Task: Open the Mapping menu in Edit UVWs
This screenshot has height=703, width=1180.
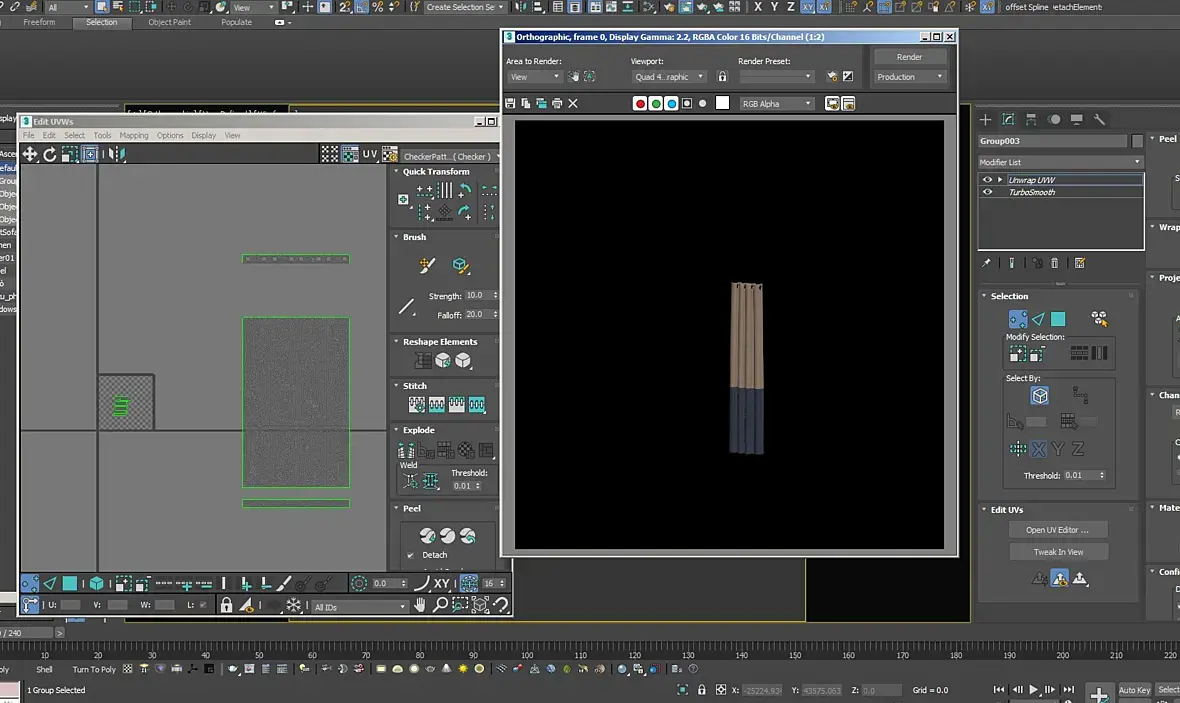Action: [134, 135]
